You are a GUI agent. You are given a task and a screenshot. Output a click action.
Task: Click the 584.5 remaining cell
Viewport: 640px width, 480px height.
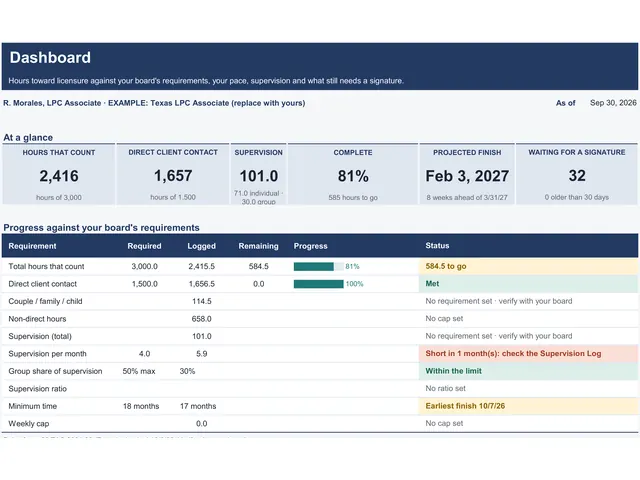click(259, 267)
